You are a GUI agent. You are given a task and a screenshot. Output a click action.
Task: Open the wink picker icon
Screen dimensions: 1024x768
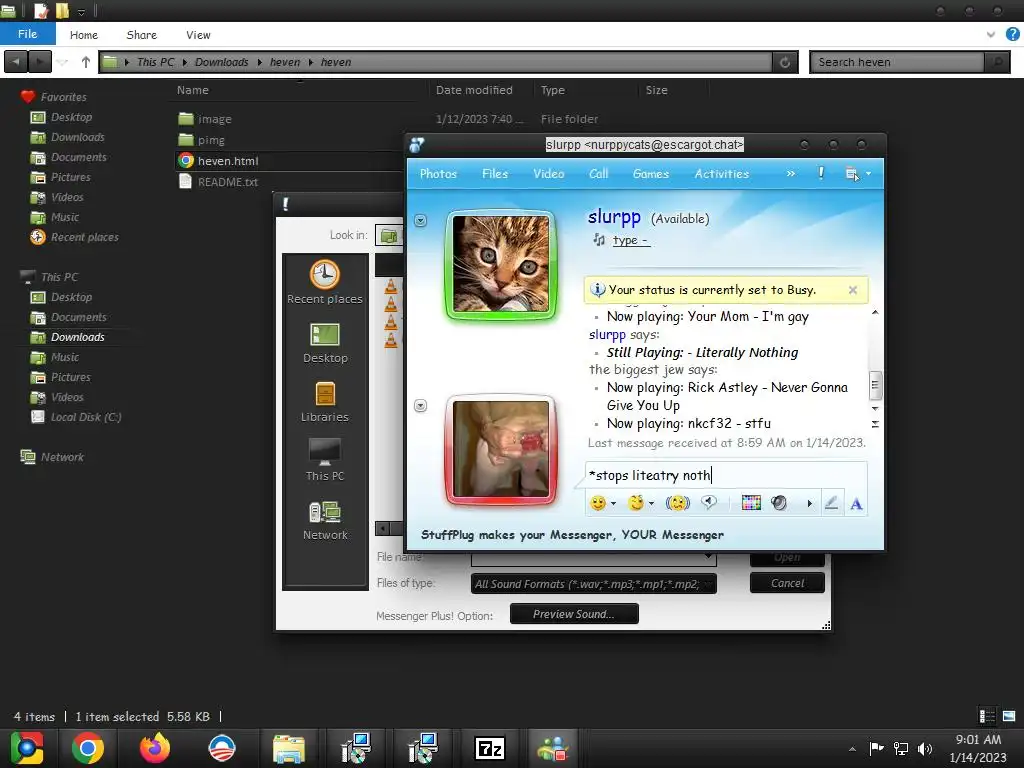pyautogui.click(x=635, y=503)
